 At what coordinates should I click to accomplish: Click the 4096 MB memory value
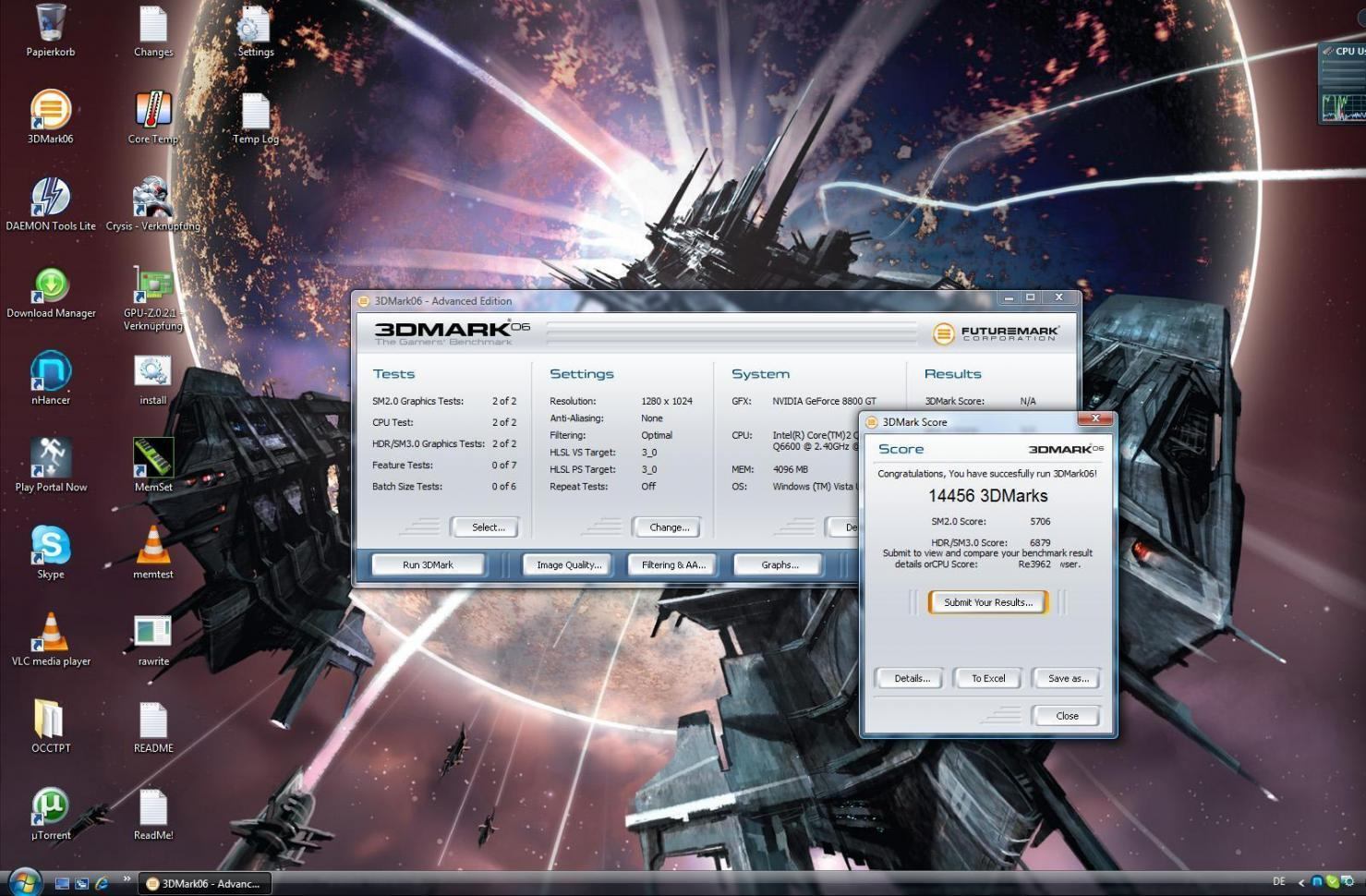(790, 469)
